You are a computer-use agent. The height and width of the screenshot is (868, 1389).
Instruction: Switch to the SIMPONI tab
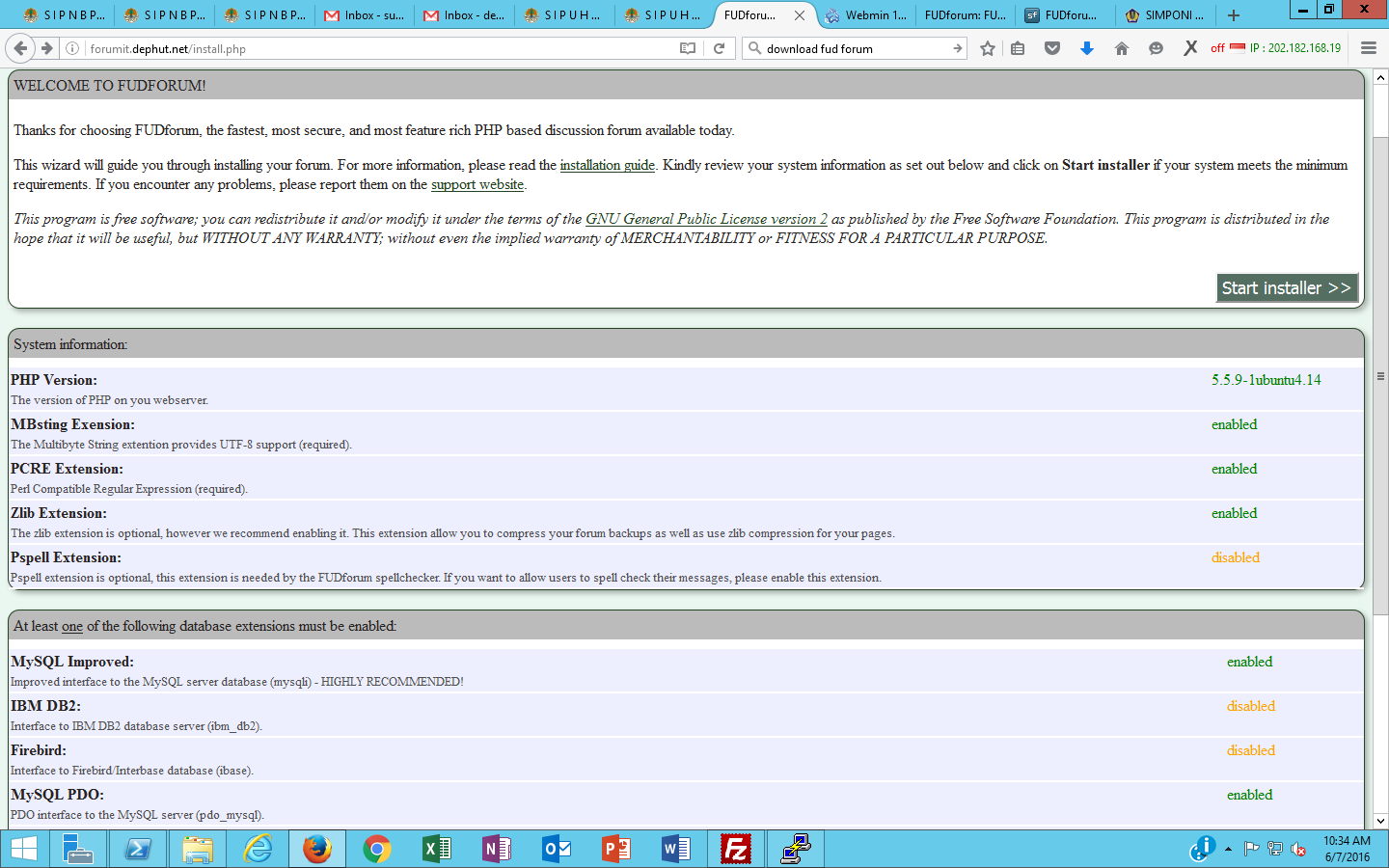coord(1164,15)
